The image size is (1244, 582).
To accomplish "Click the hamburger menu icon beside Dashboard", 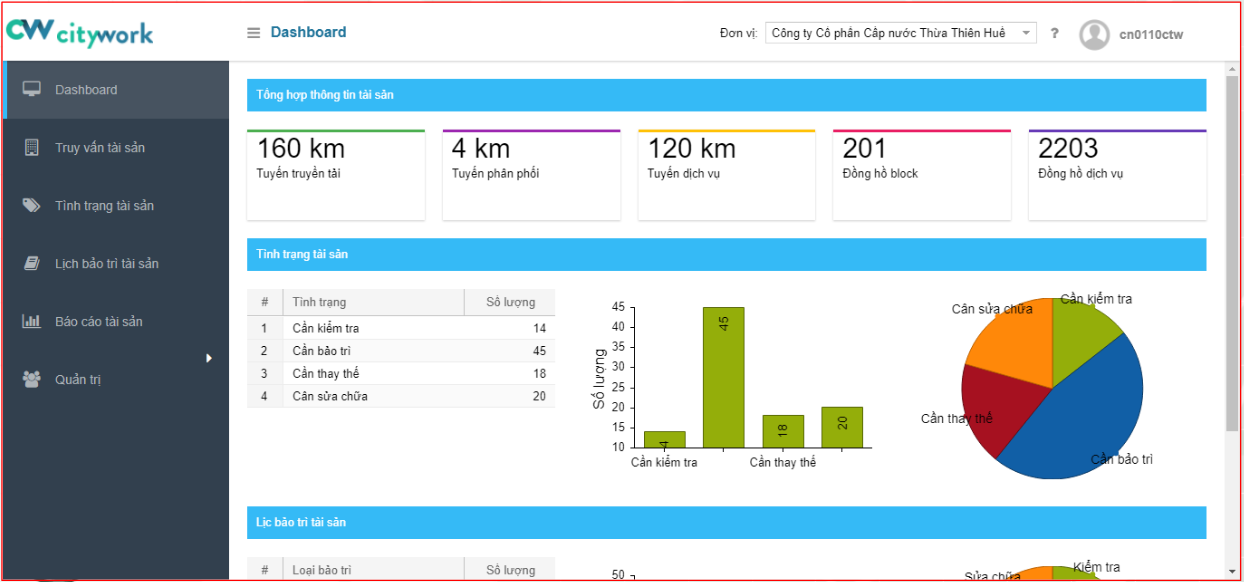I will (x=254, y=33).
